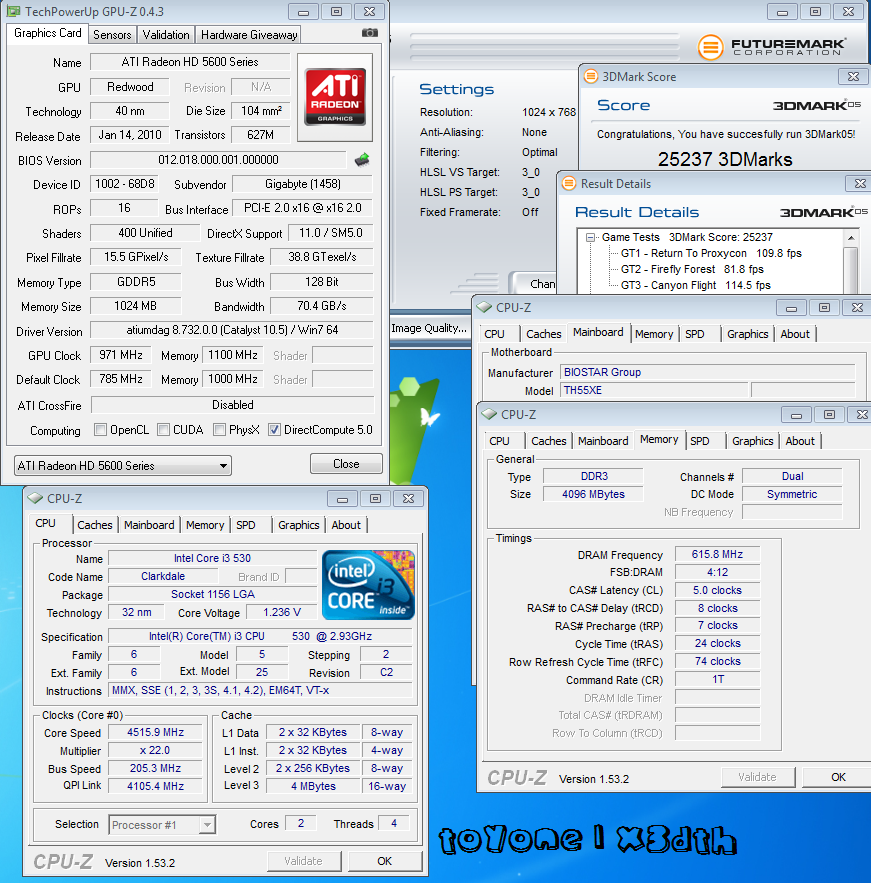The height and width of the screenshot is (883, 871).
Task: Open the Validation tab in GPU-Z
Action: coord(166,35)
